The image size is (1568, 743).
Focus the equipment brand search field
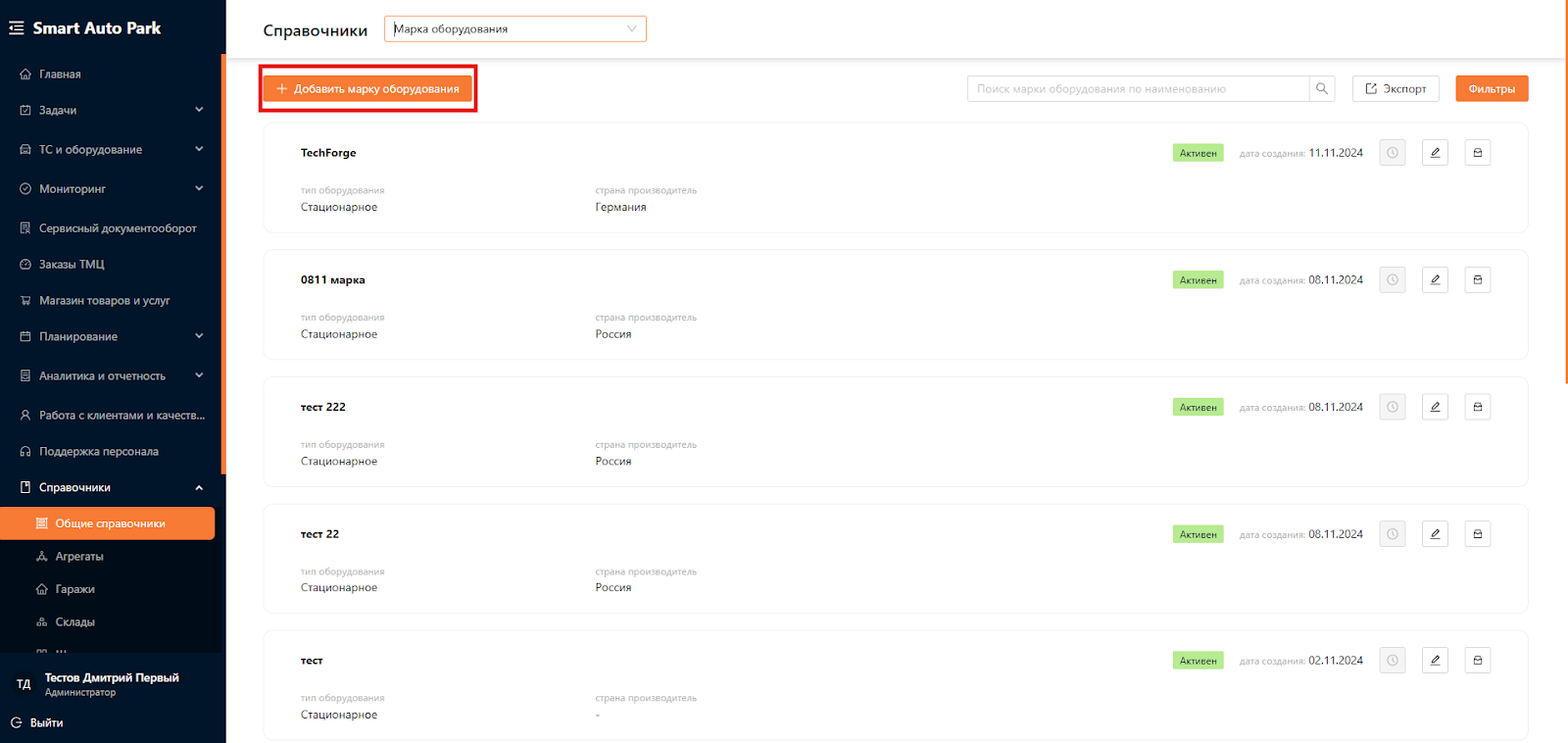click(1137, 89)
